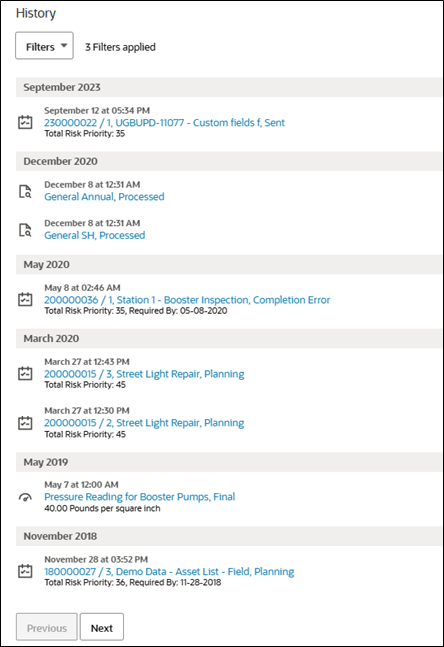
Task: Click the calendar icon beside 180000027 / 3
Action: tap(25, 571)
